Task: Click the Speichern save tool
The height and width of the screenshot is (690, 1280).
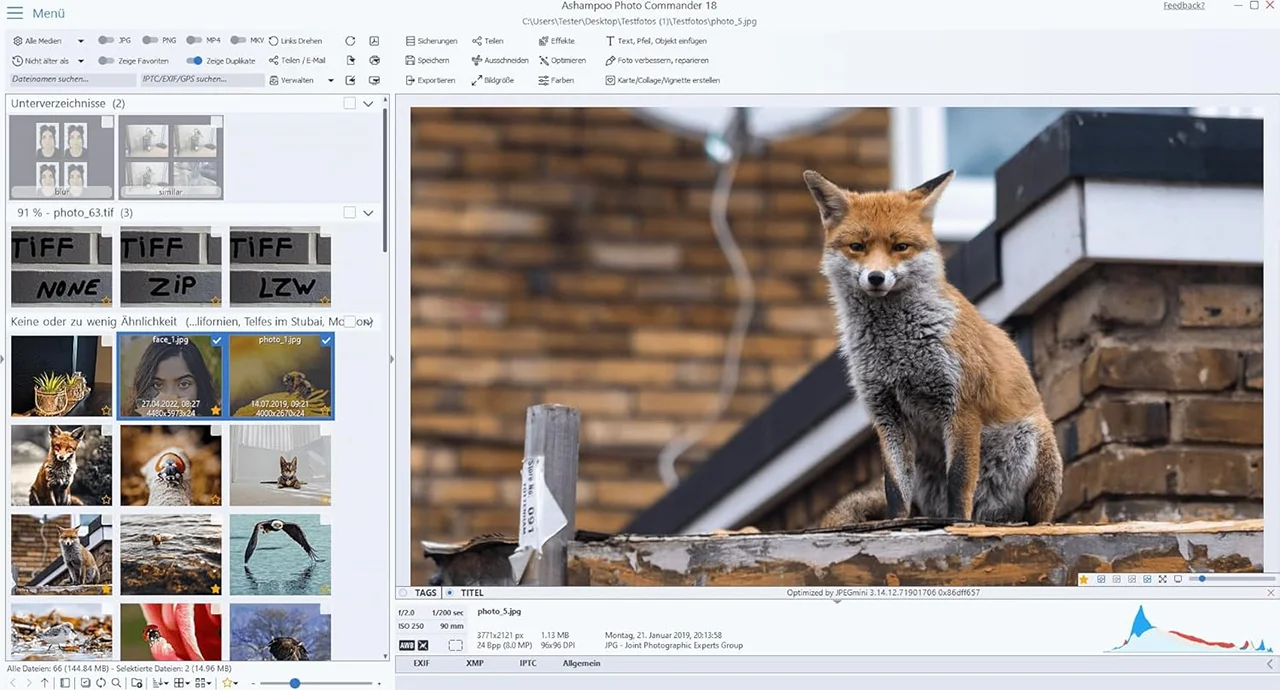Action: (x=427, y=60)
